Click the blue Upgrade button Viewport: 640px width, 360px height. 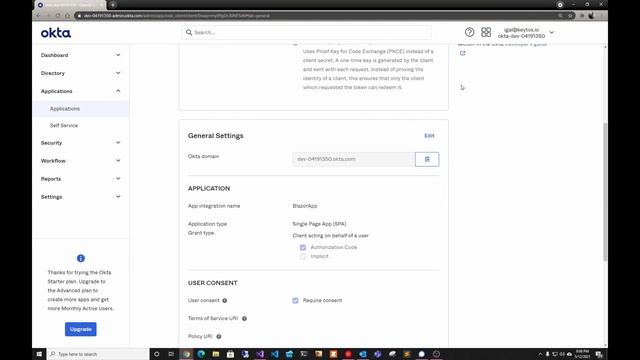coord(81,329)
